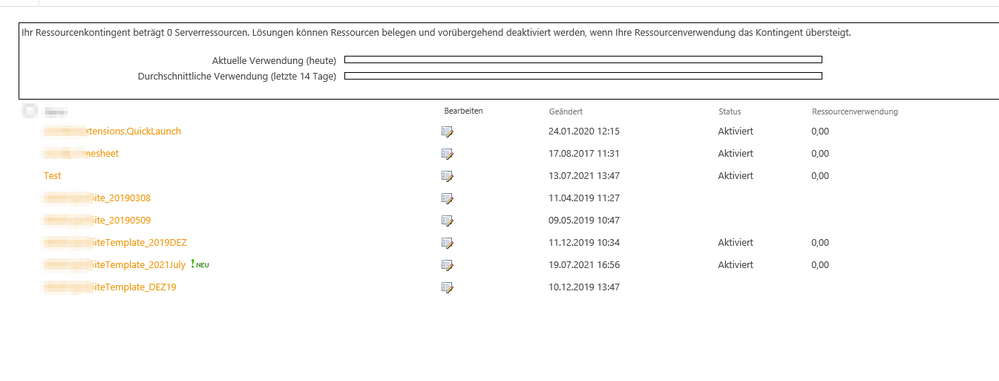Click Aktiviert status for iteTemplate_2019DEZ
Screen dimensions: 999x381
click(736, 243)
